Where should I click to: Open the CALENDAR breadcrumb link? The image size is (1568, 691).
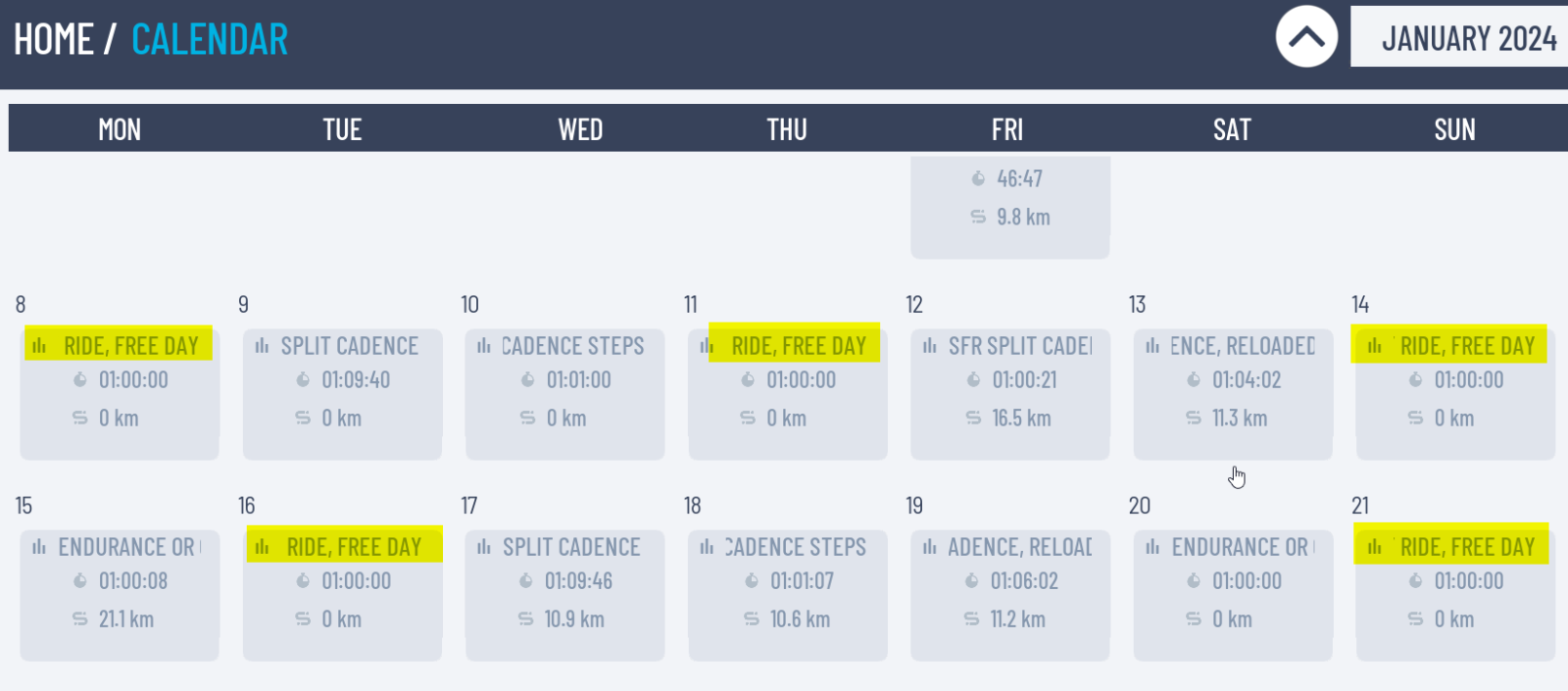(210, 39)
